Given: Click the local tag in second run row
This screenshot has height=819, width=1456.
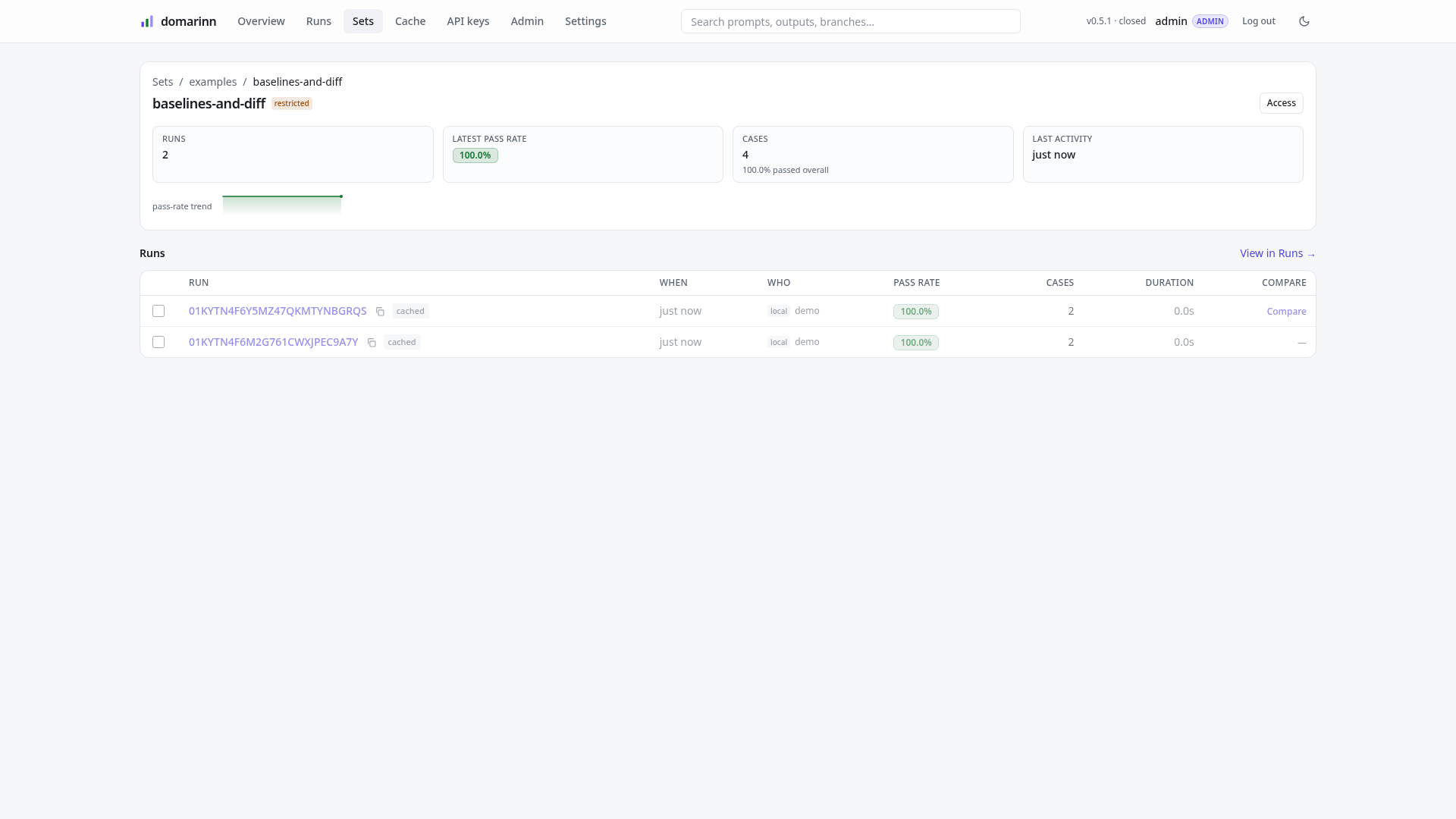Looking at the screenshot, I should (779, 342).
